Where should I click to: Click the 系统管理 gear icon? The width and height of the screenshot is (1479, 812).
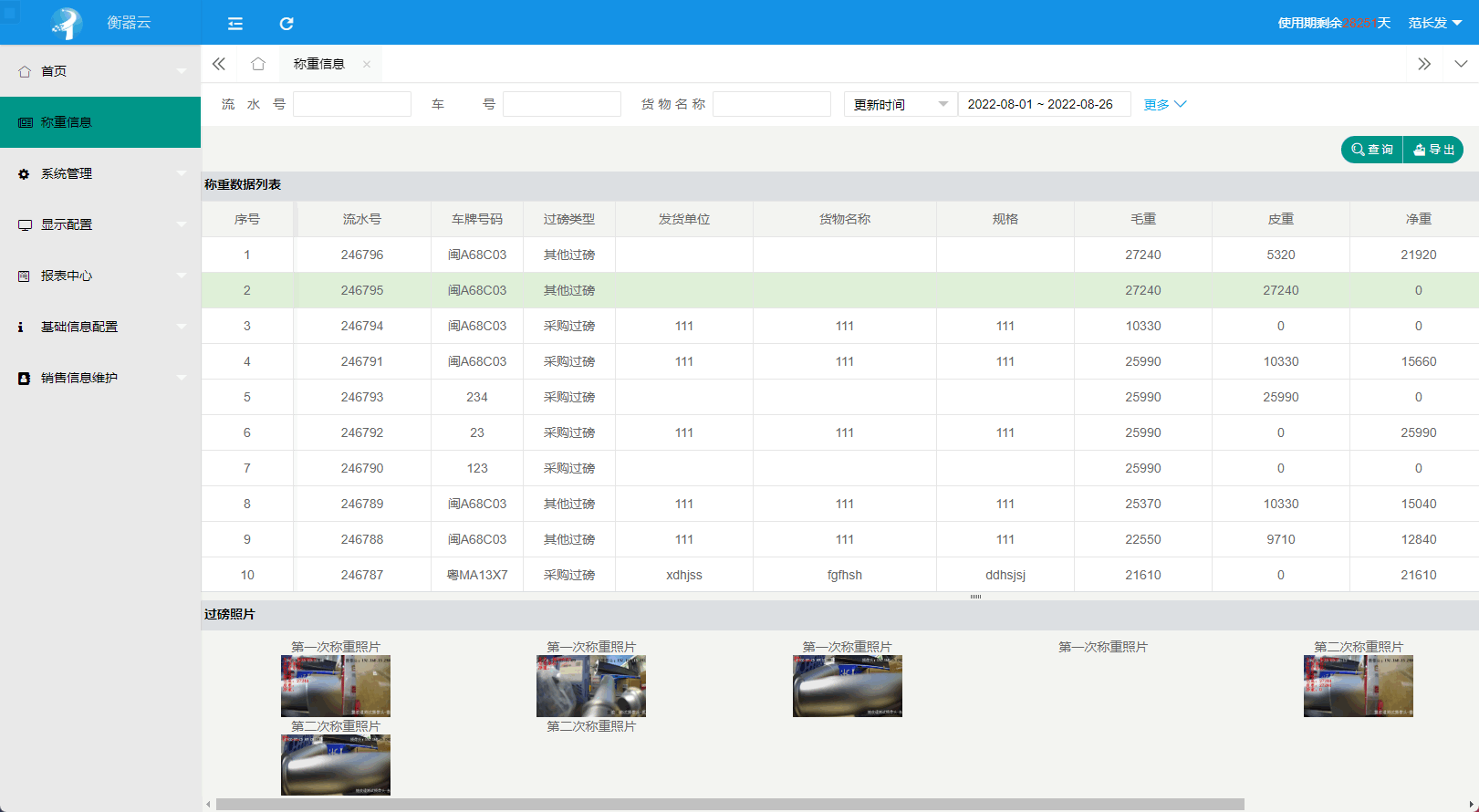pyautogui.click(x=25, y=173)
